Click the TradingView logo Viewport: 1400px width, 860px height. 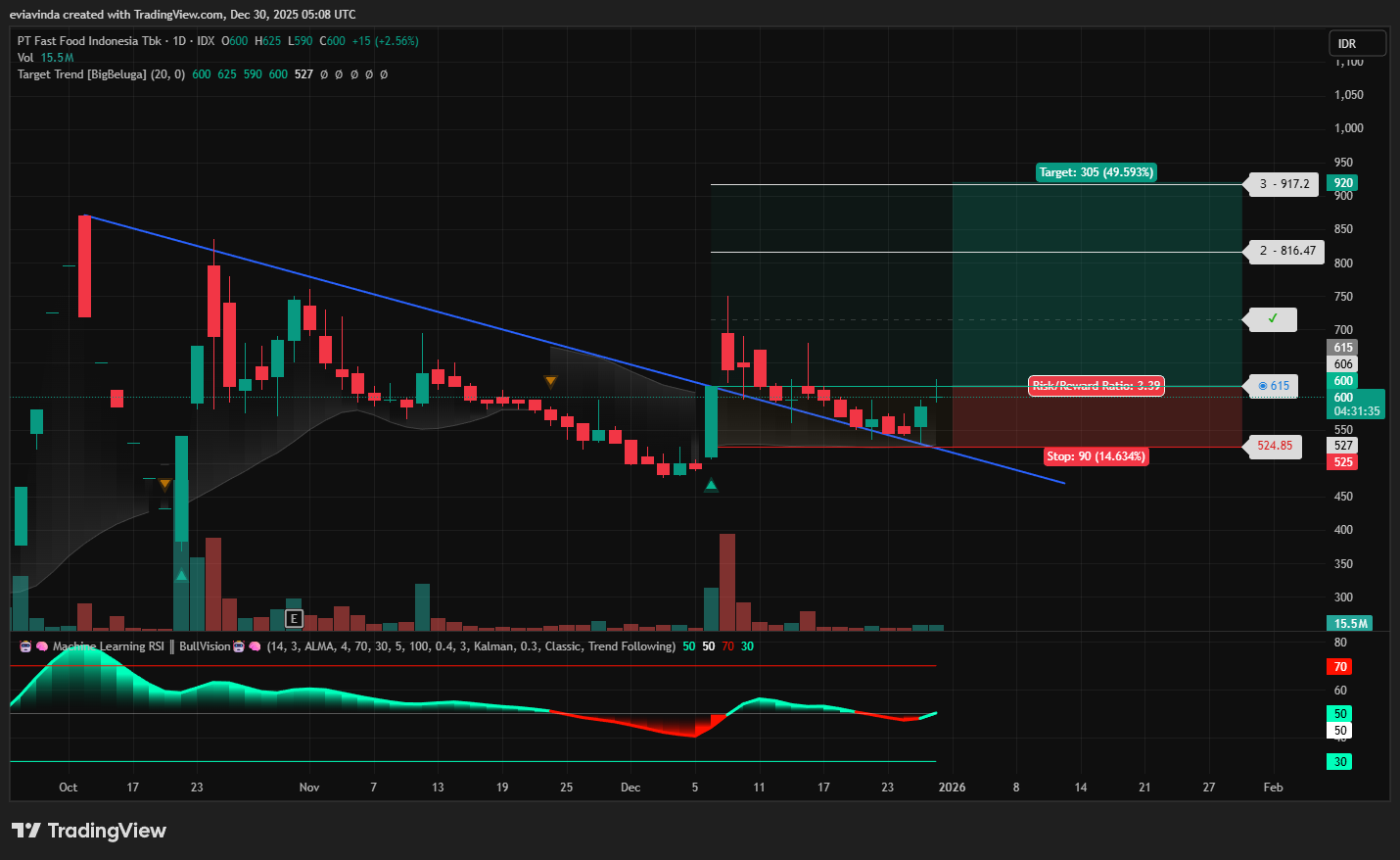(x=89, y=831)
